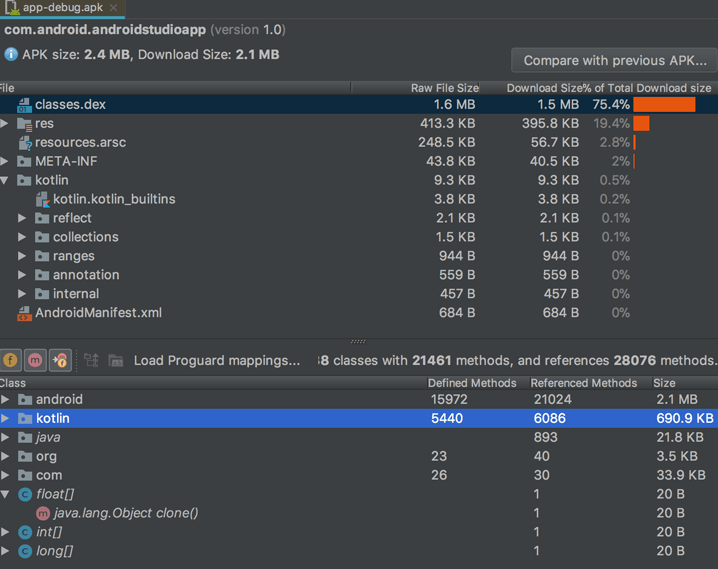Screen dimensions: 718x569
Task: Sort by Download Size column header
Action: [x=544, y=88]
